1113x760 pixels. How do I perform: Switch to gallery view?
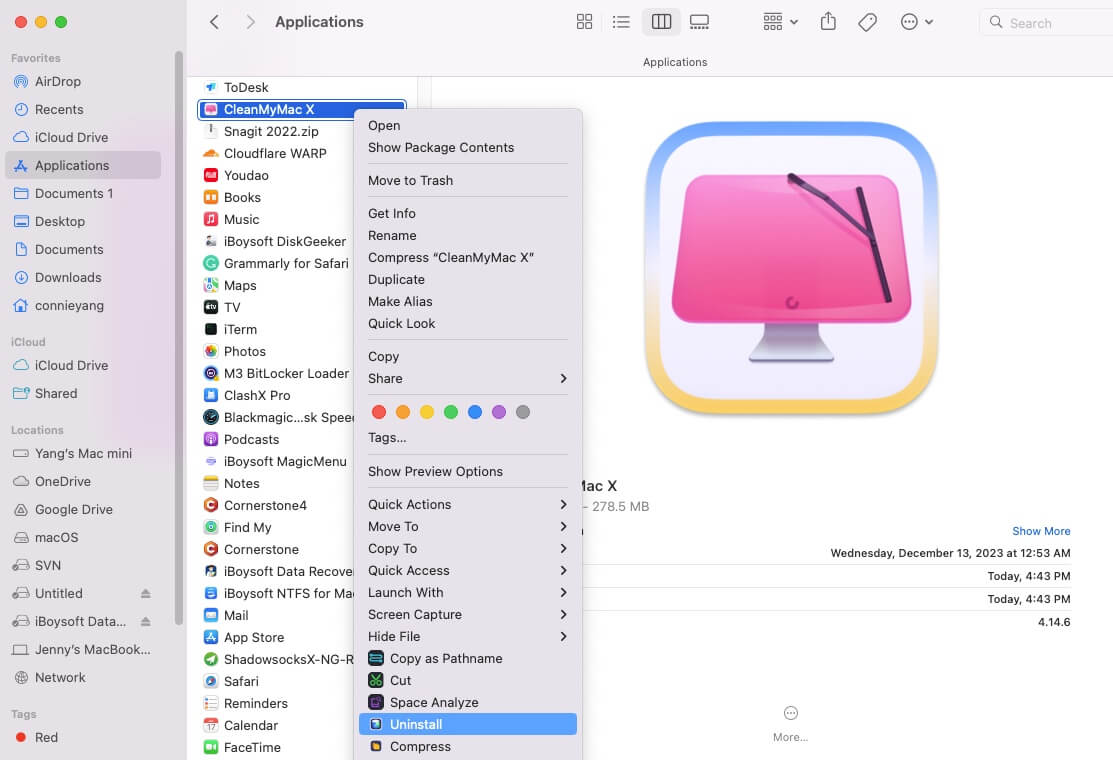(699, 22)
